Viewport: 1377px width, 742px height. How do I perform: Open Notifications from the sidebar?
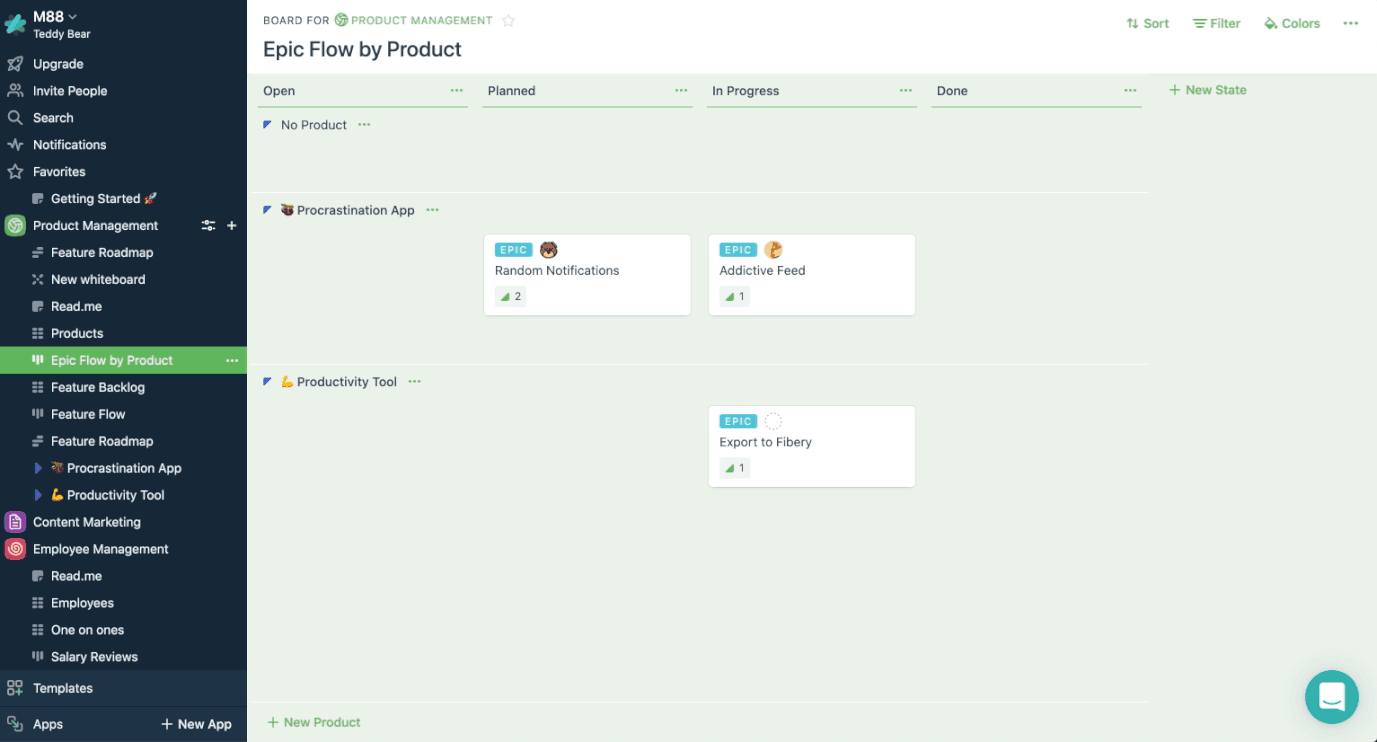(x=69, y=145)
